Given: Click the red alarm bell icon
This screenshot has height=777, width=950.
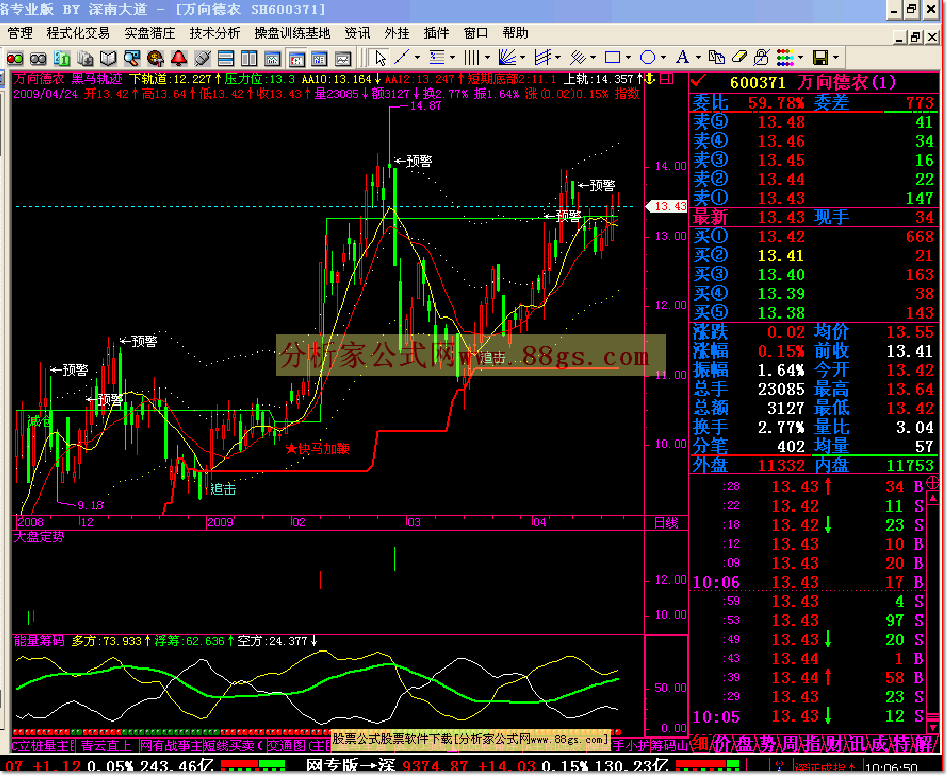Looking at the screenshot, I should point(179,58).
